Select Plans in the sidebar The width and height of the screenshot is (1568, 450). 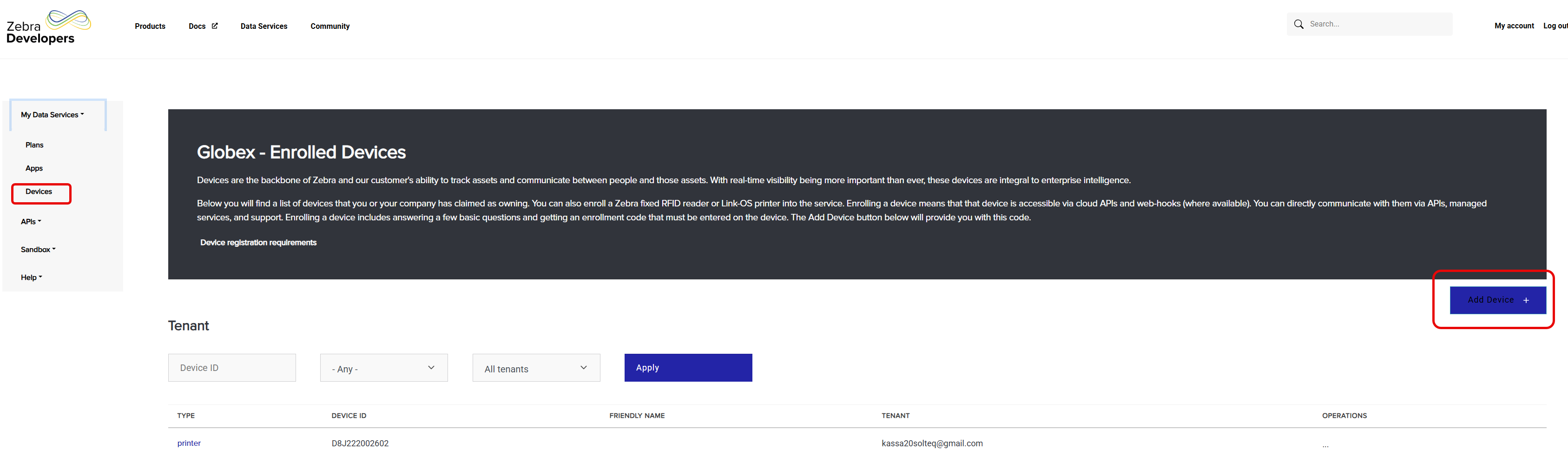pyautogui.click(x=34, y=145)
